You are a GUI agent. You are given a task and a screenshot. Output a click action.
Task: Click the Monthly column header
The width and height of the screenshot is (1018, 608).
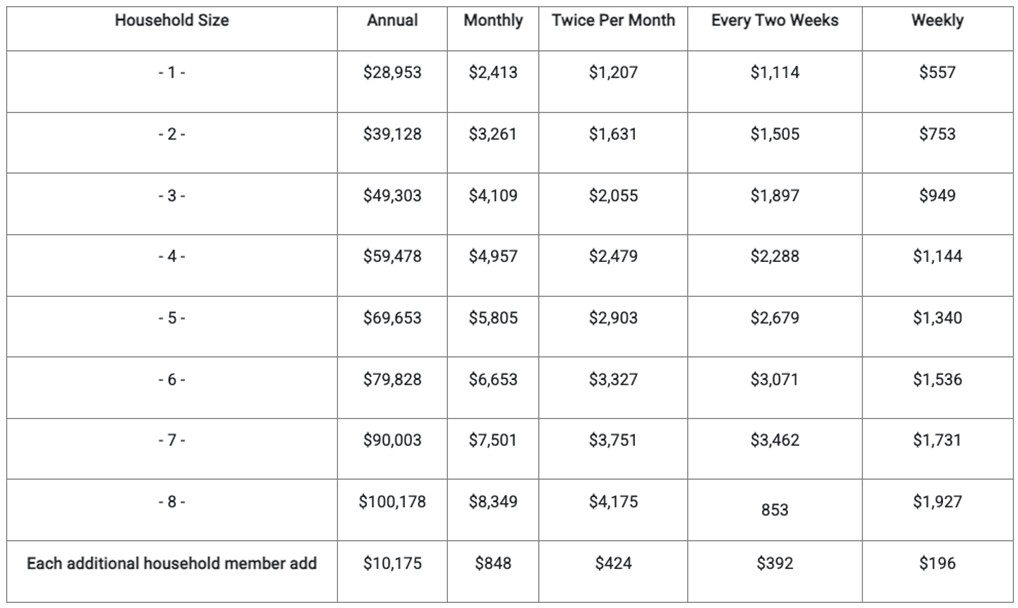pos(493,20)
